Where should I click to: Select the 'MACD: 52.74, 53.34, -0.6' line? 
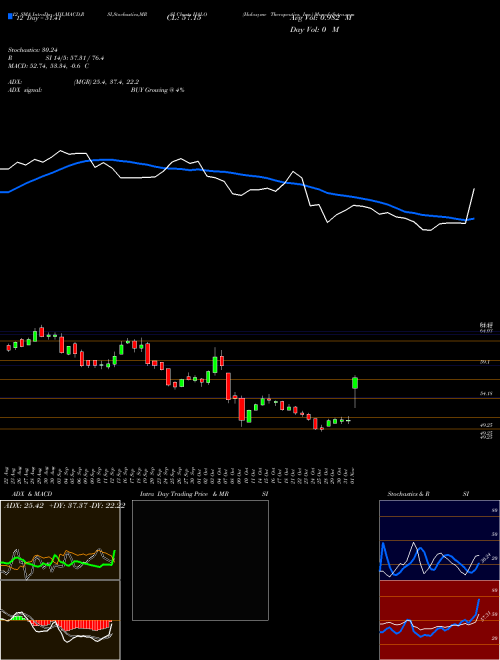(x=48, y=66)
